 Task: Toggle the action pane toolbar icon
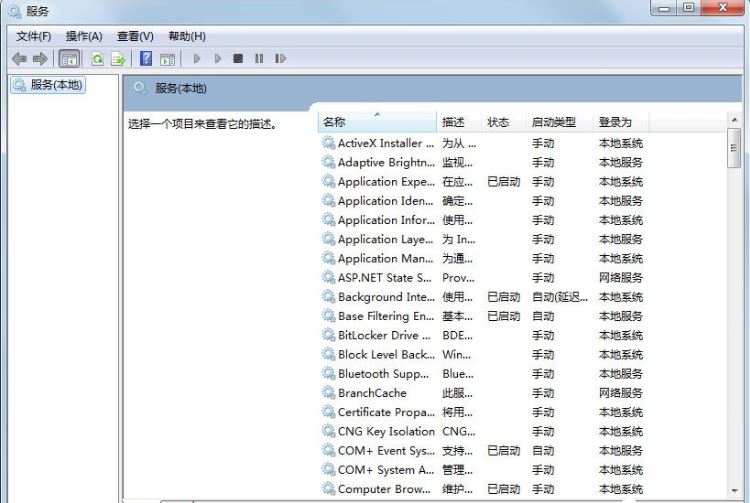click(x=167, y=59)
